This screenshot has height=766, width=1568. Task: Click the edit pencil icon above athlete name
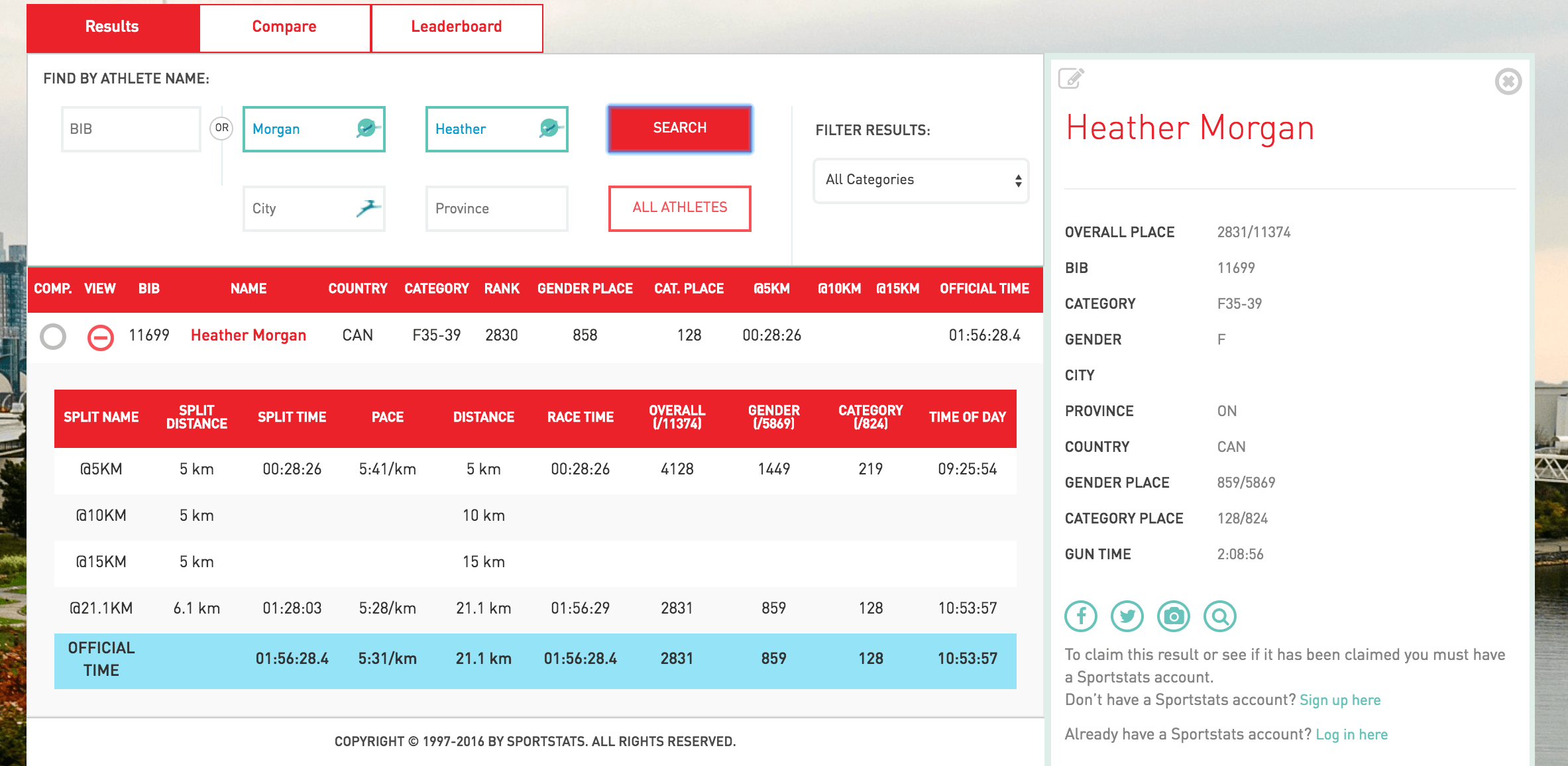(1071, 79)
